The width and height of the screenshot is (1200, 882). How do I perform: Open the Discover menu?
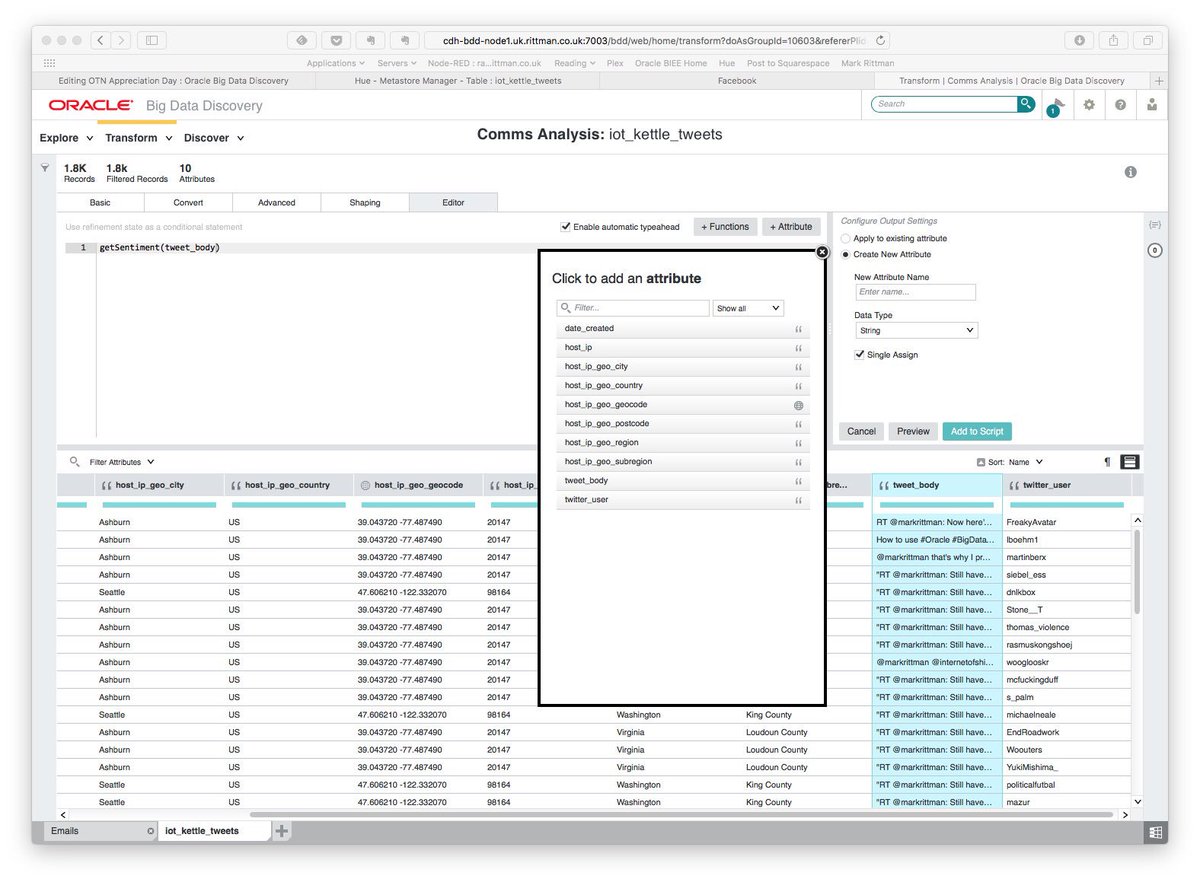[x=213, y=138]
